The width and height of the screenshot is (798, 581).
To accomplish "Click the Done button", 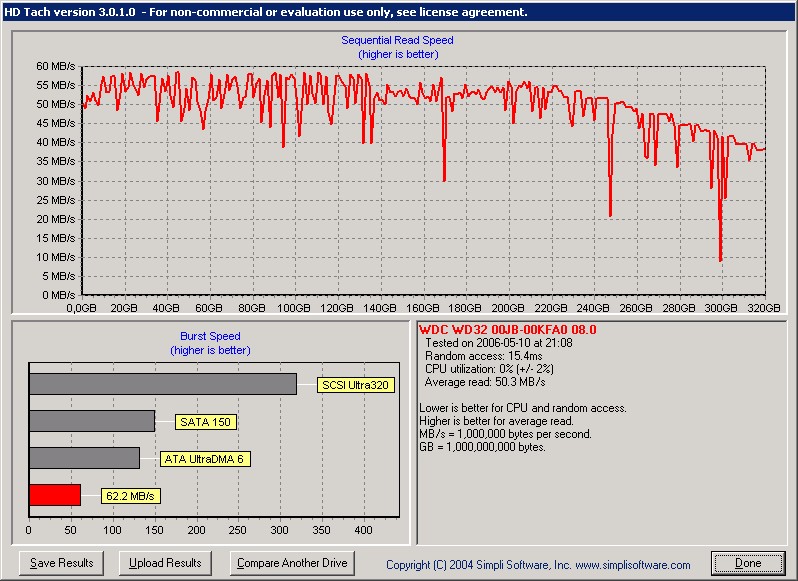I will point(748,563).
